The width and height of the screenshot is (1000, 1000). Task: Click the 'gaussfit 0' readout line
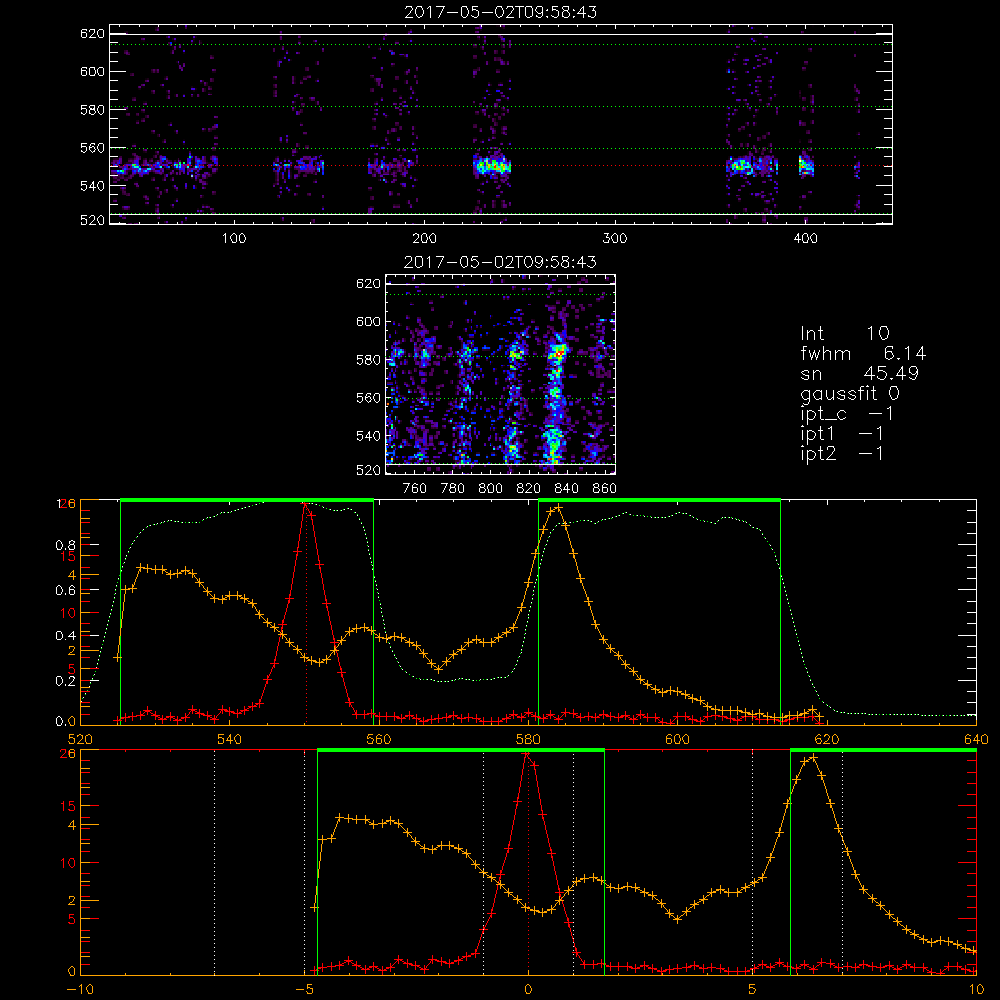(850, 393)
